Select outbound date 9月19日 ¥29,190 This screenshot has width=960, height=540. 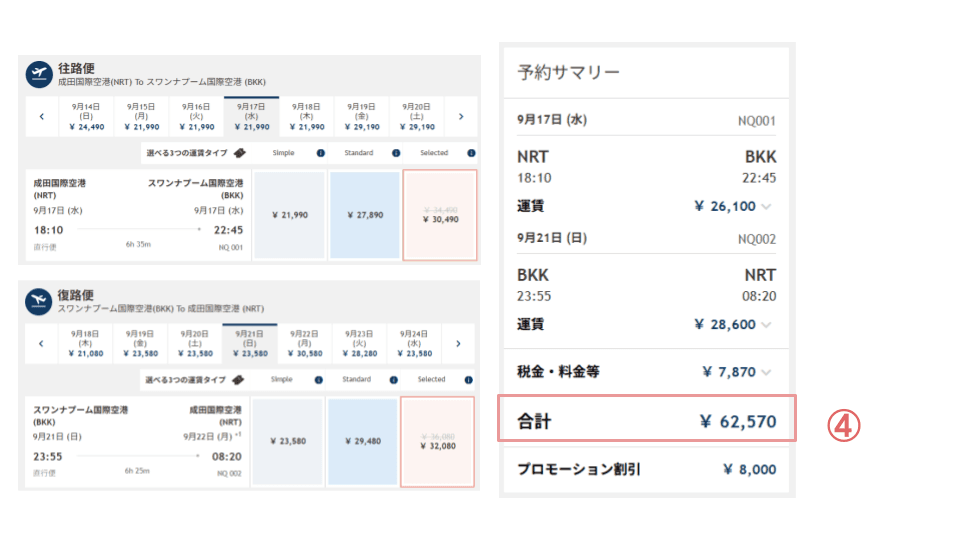(362, 116)
